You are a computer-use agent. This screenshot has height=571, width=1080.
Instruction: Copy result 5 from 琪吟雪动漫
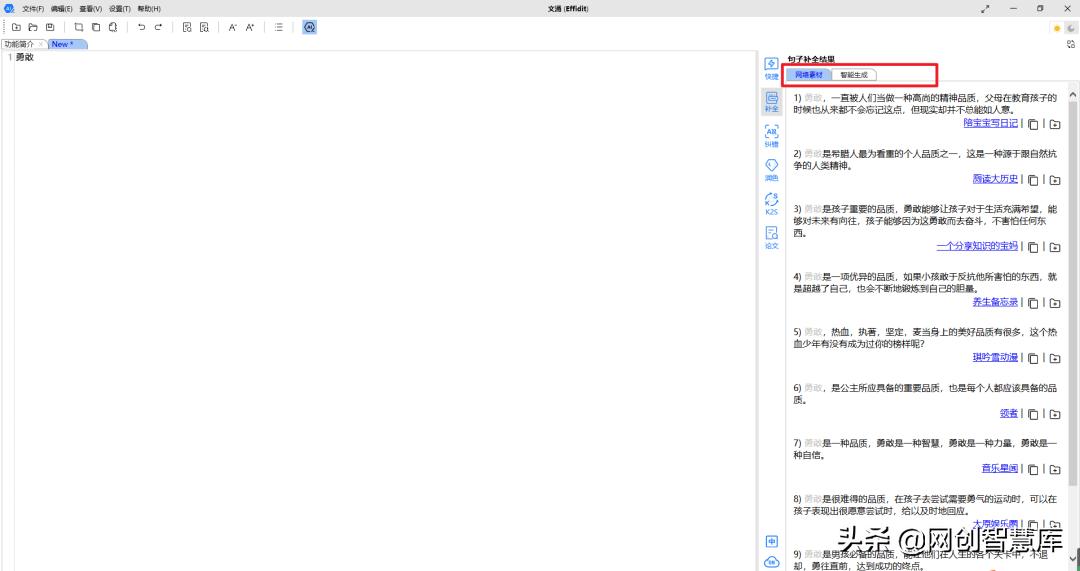coord(1033,359)
